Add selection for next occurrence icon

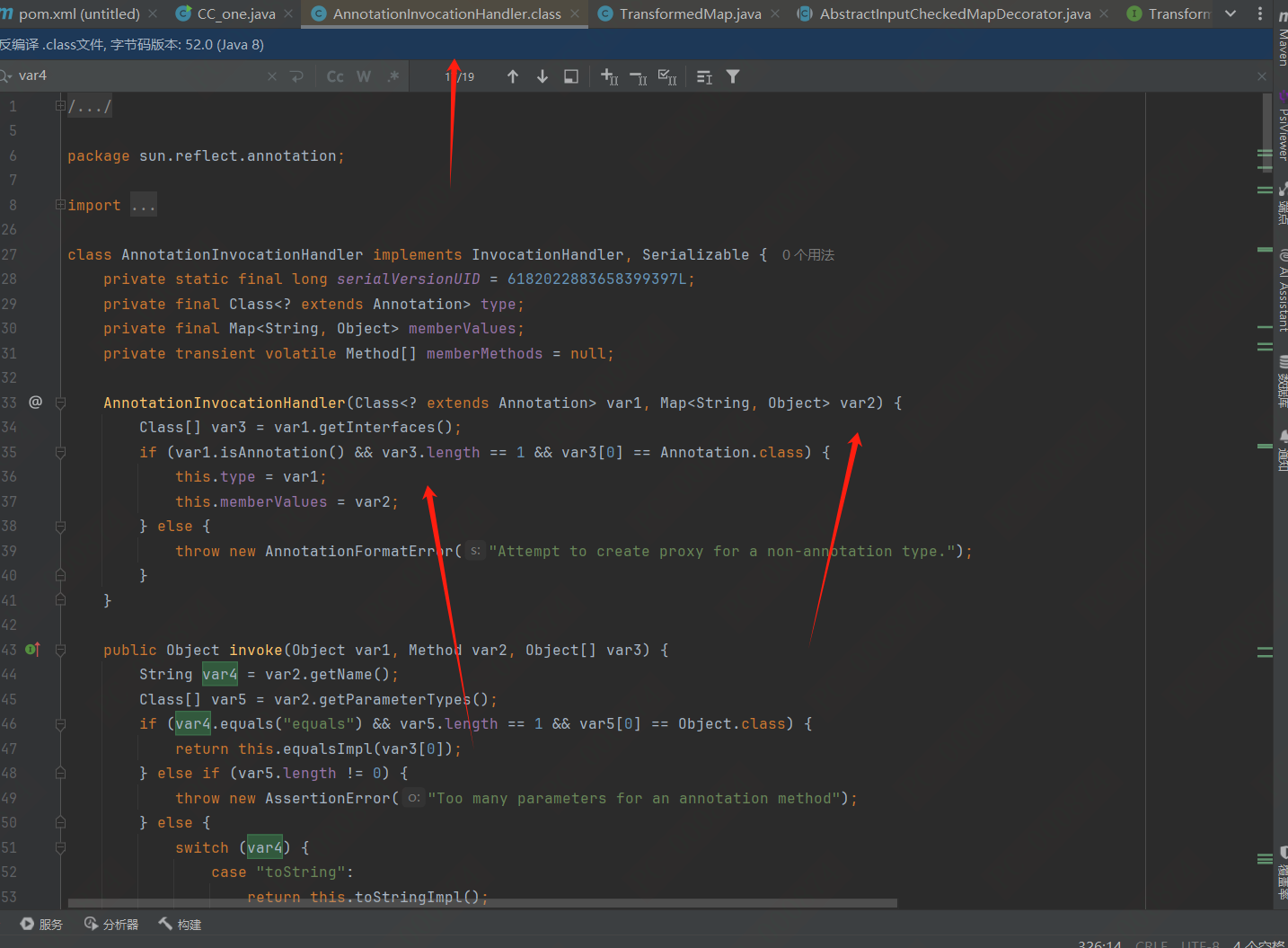(609, 76)
